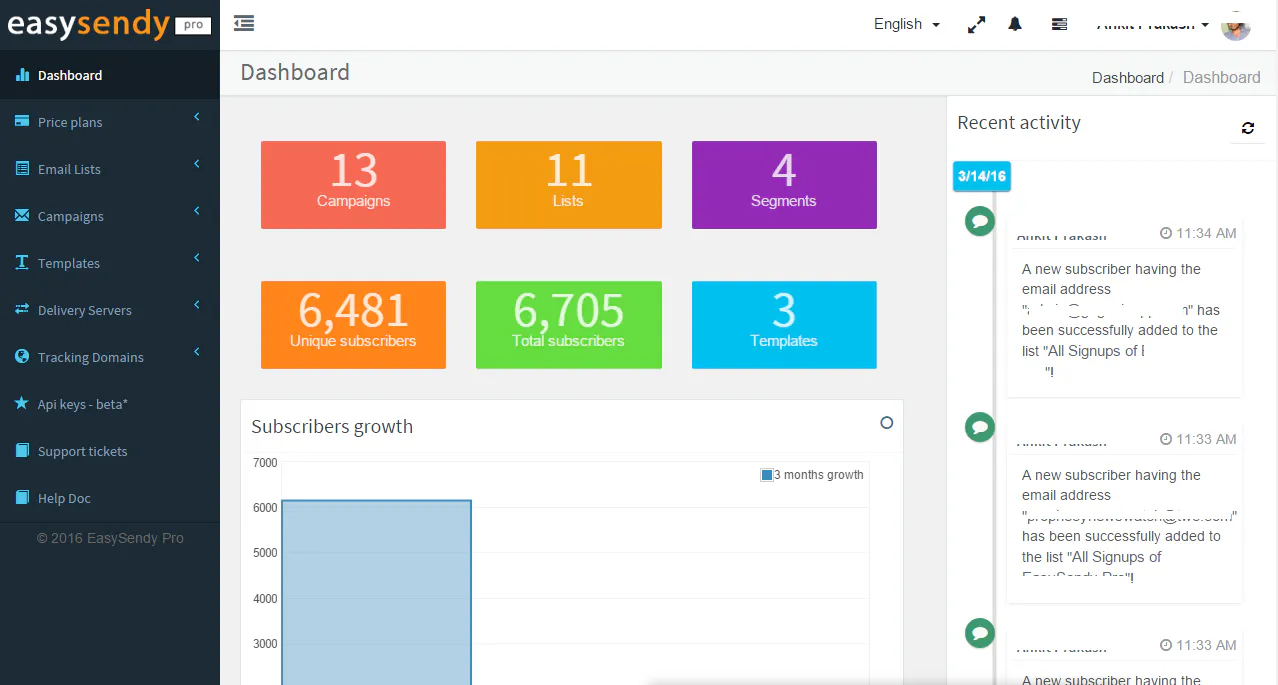
Task: Click the server stack icon in header
Action: (1059, 24)
